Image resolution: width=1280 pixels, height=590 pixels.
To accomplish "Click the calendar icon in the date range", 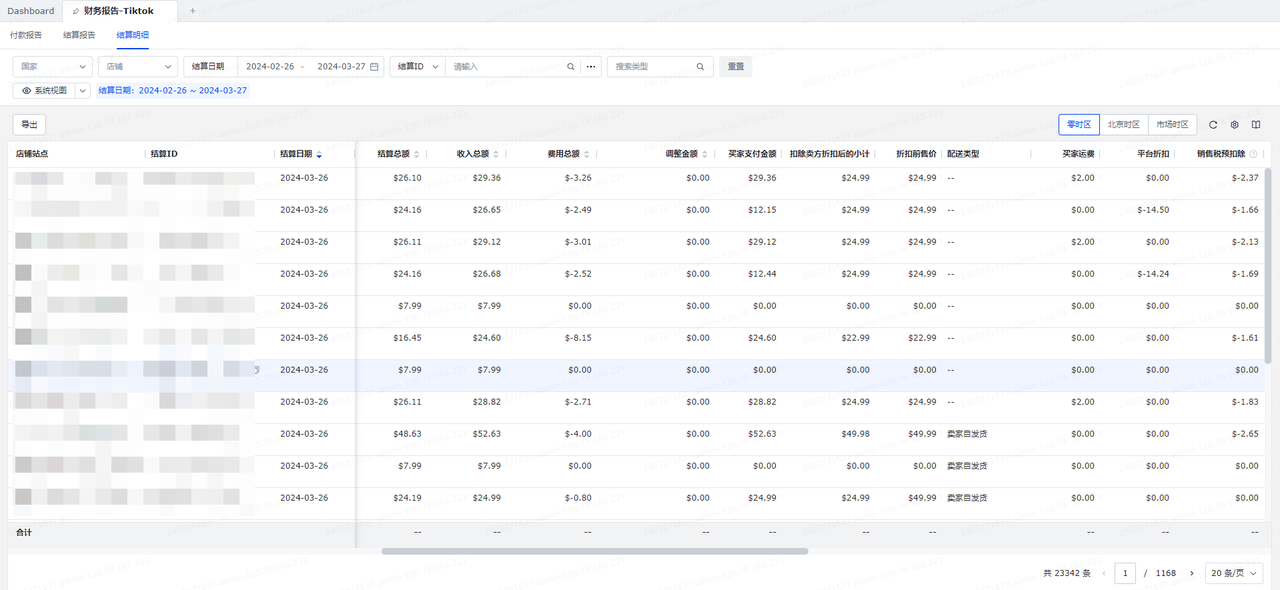I will click(x=374, y=67).
